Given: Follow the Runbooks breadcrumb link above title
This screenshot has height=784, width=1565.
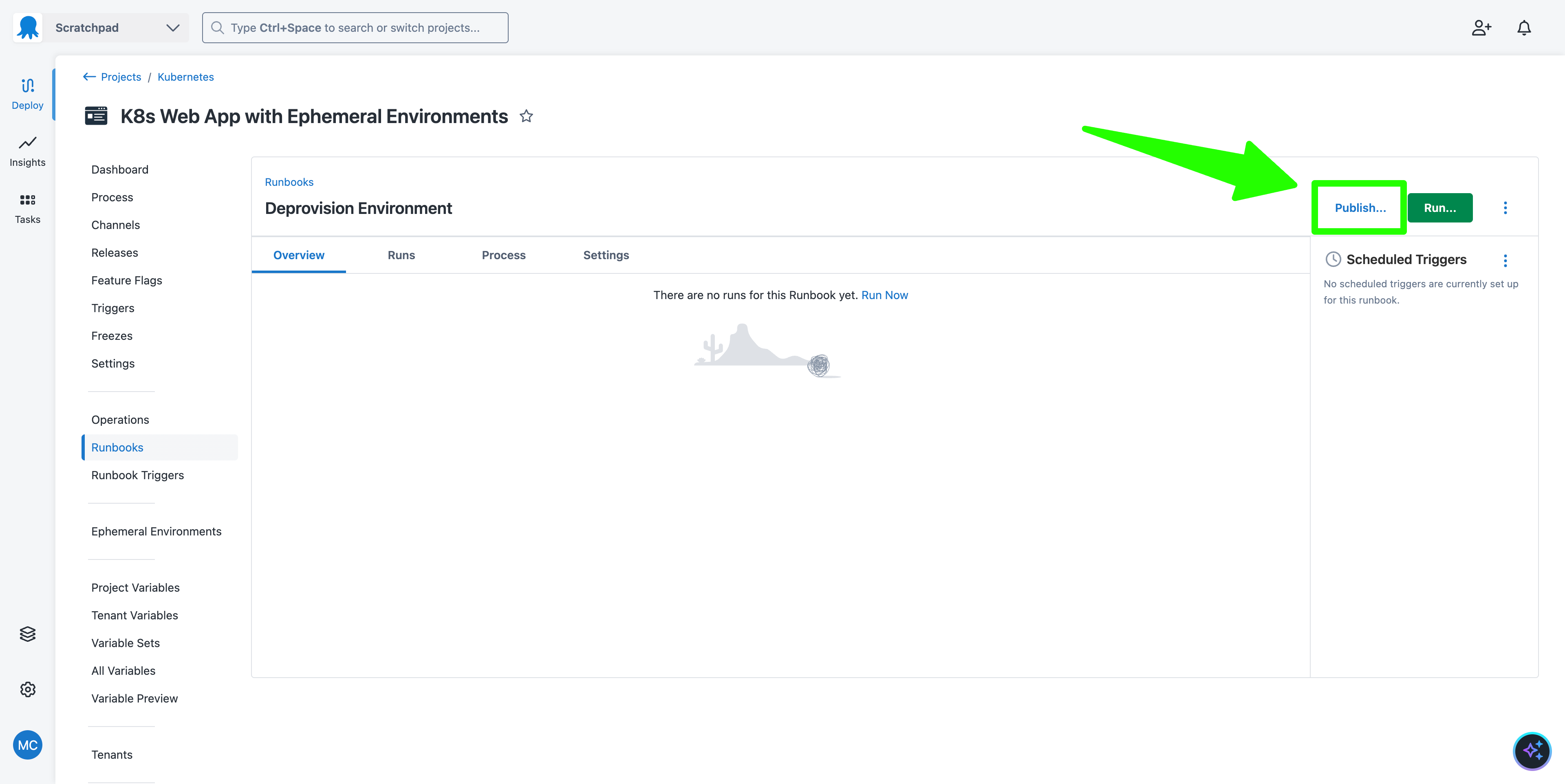Looking at the screenshot, I should [x=289, y=182].
